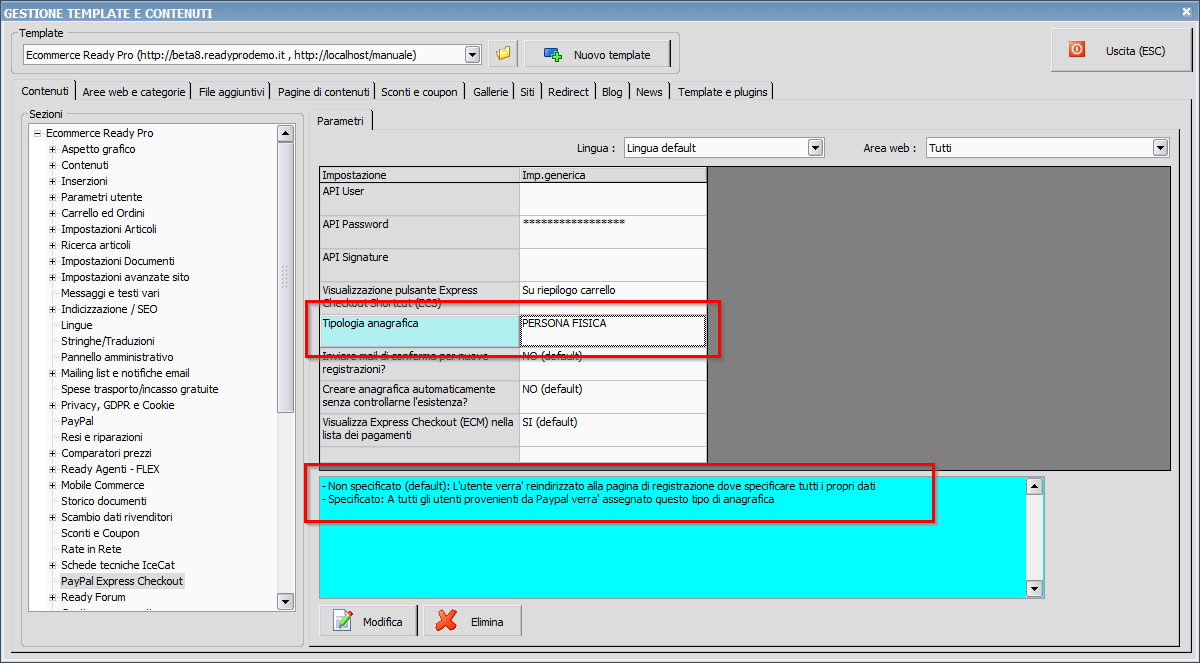
Task: Select the Parametri tab
Action: coord(340,121)
